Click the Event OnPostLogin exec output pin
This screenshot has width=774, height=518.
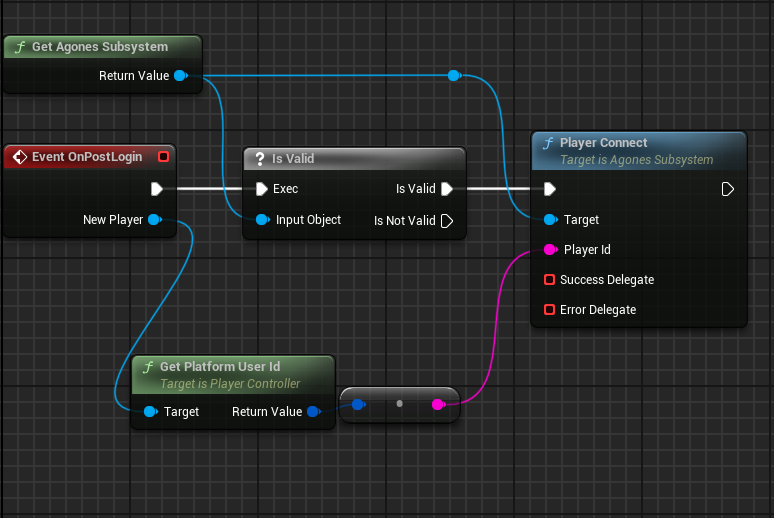click(x=156, y=189)
